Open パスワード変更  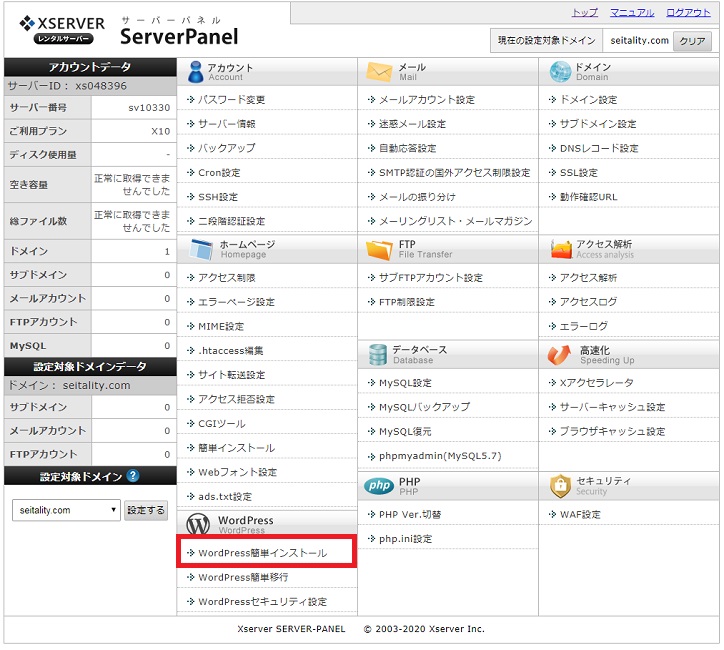231,100
